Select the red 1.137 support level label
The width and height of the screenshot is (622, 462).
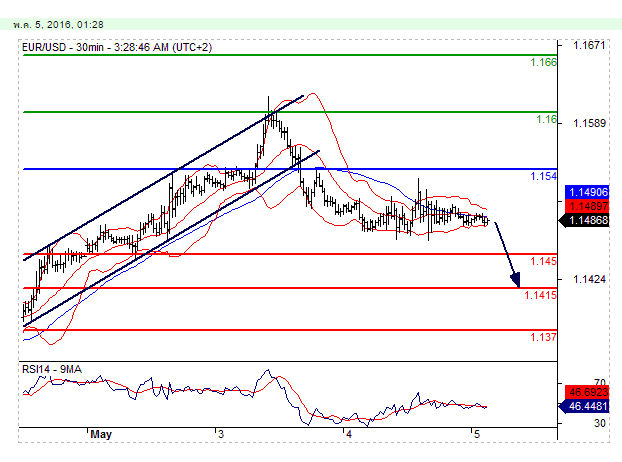tap(543, 337)
